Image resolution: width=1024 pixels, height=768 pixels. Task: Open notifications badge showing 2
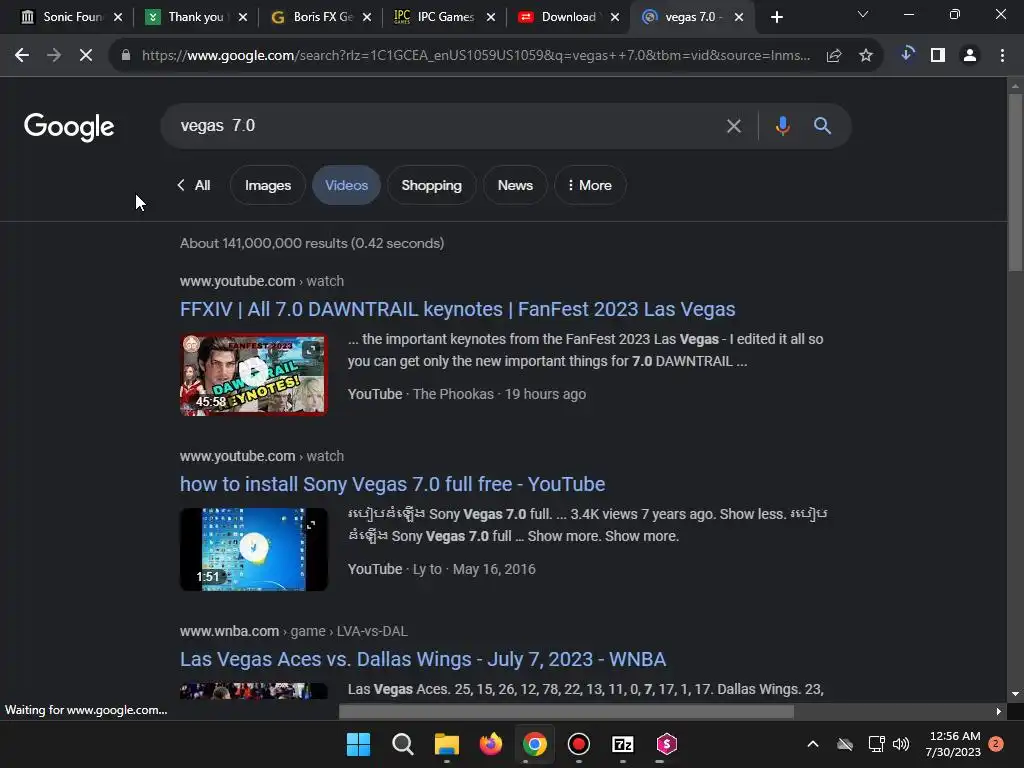coord(995,744)
